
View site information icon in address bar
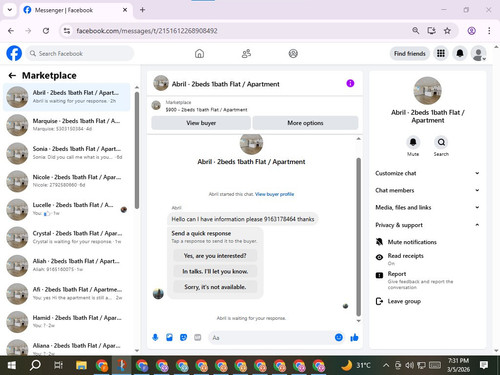point(67,31)
